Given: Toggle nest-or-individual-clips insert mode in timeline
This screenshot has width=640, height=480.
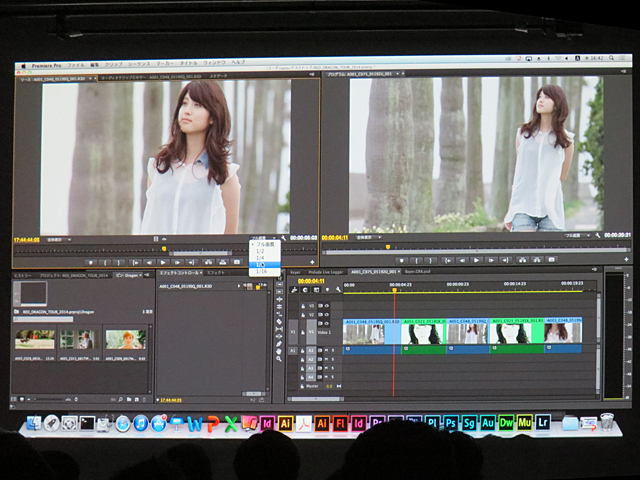Looking at the screenshot, I should pyautogui.click(x=294, y=290).
